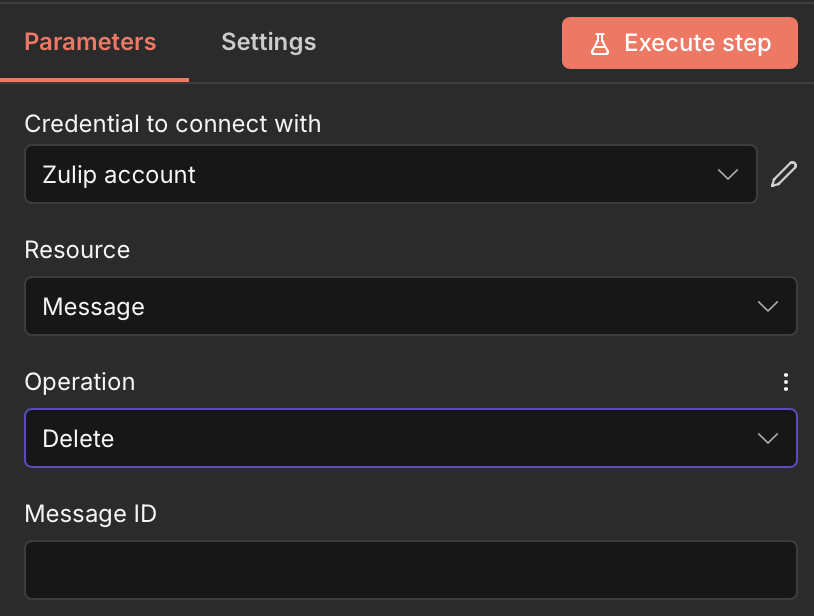Viewport: 814px width, 616px height.
Task: Select the Parameters tab
Action: [90, 42]
